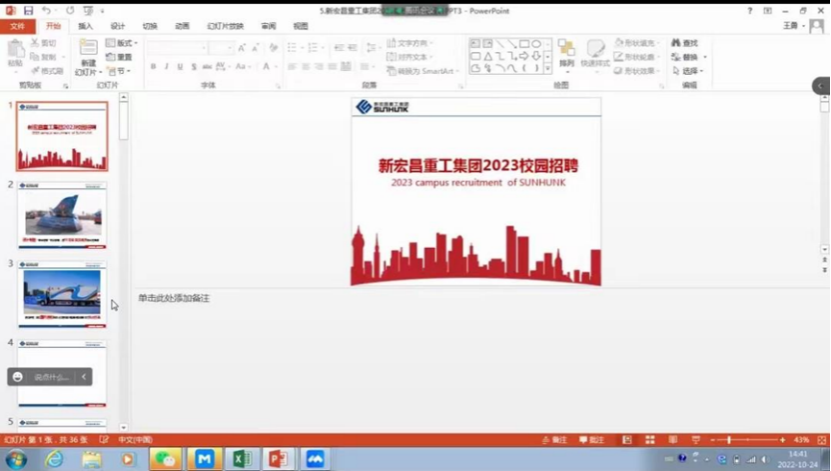Screen dimensions: 831x471
Task: Expand the shapes gallery dropdown
Action: [548, 68]
